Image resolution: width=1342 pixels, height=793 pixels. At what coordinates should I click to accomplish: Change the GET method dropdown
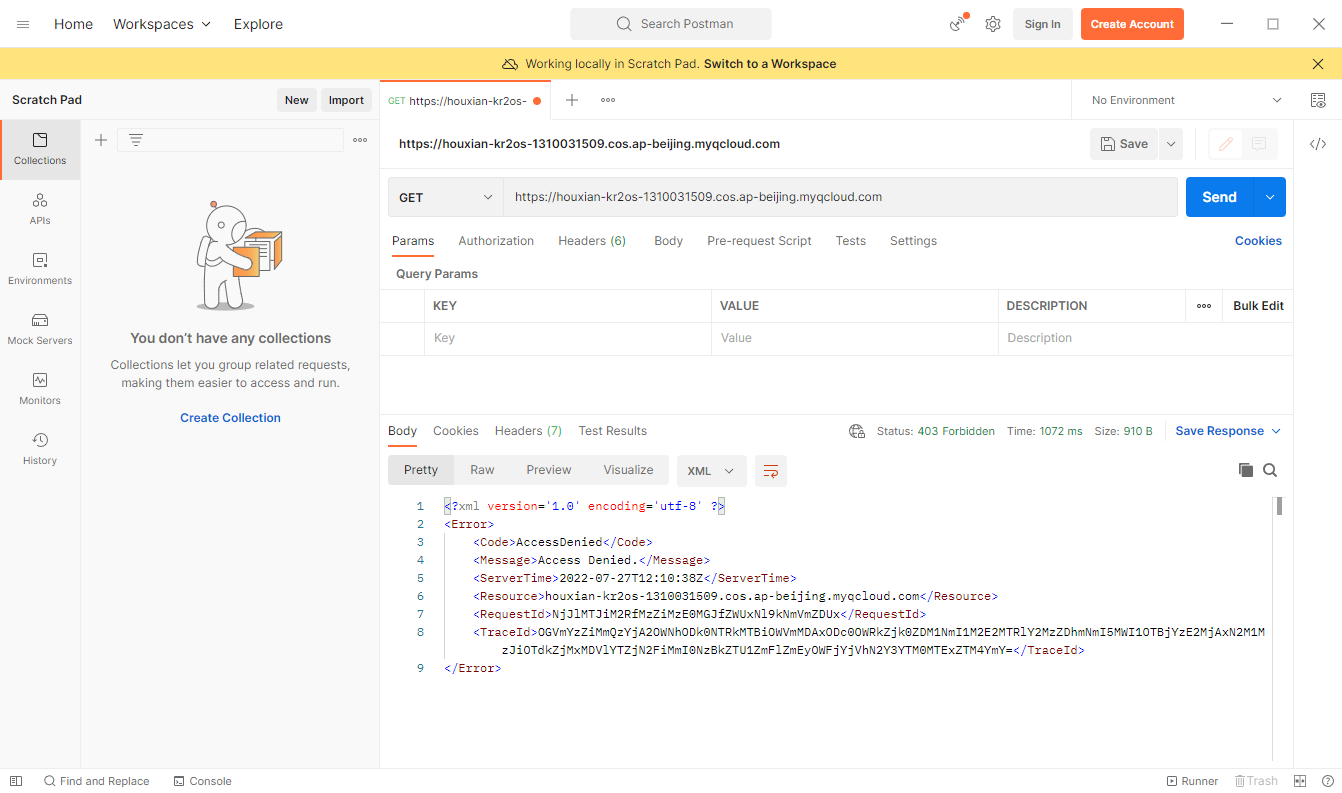click(446, 197)
